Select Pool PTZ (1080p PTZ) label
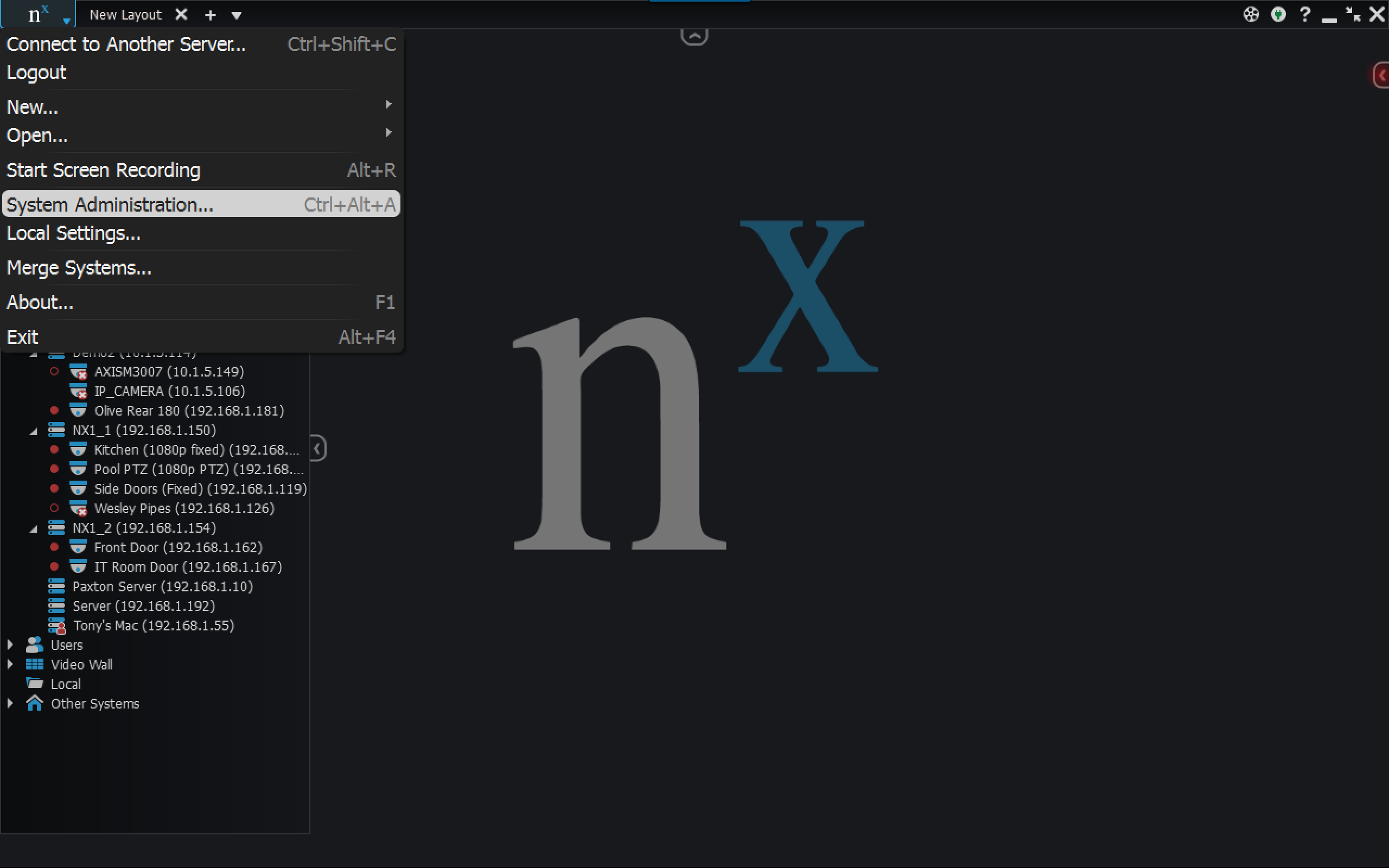1389x868 pixels. click(x=199, y=469)
